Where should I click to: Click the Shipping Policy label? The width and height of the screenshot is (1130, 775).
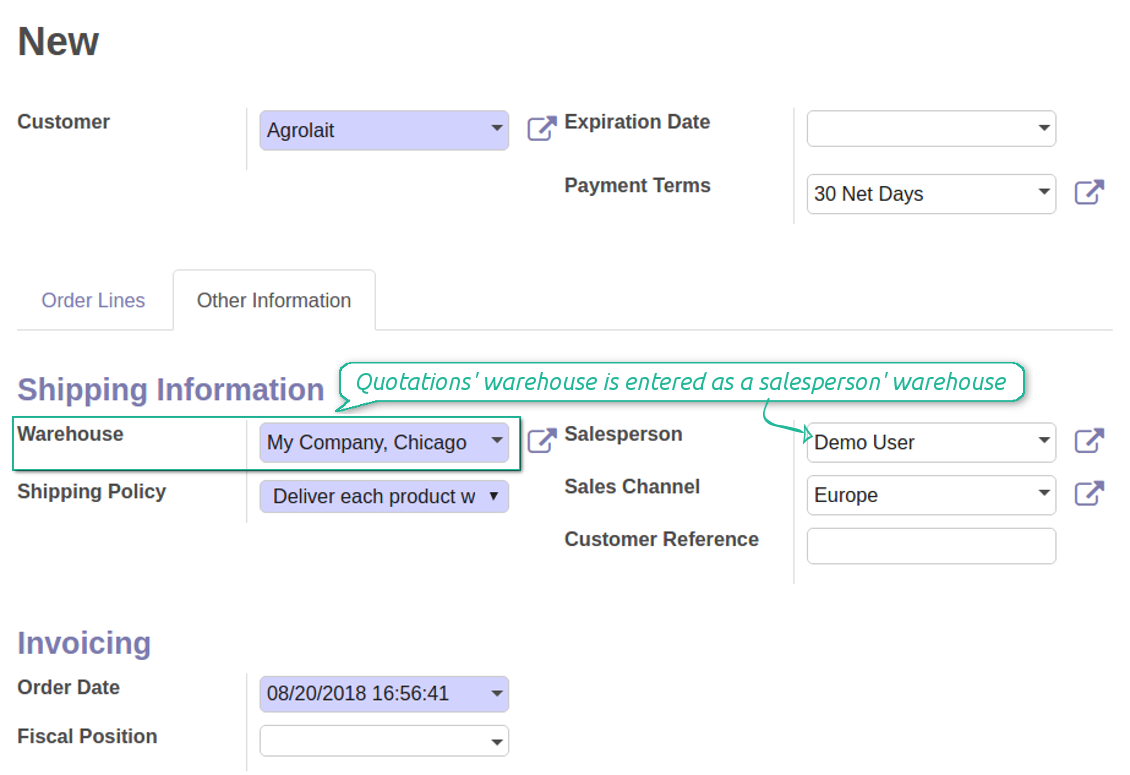(92, 492)
